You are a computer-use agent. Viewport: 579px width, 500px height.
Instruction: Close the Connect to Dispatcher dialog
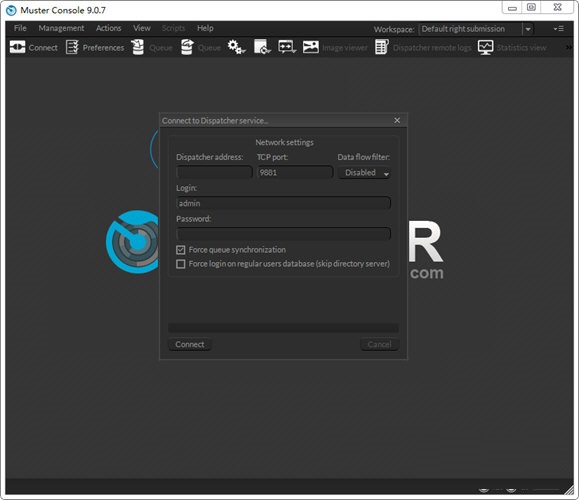(x=397, y=120)
